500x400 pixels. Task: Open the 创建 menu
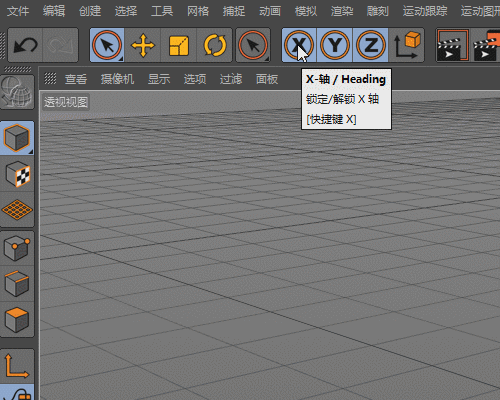(90, 11)
